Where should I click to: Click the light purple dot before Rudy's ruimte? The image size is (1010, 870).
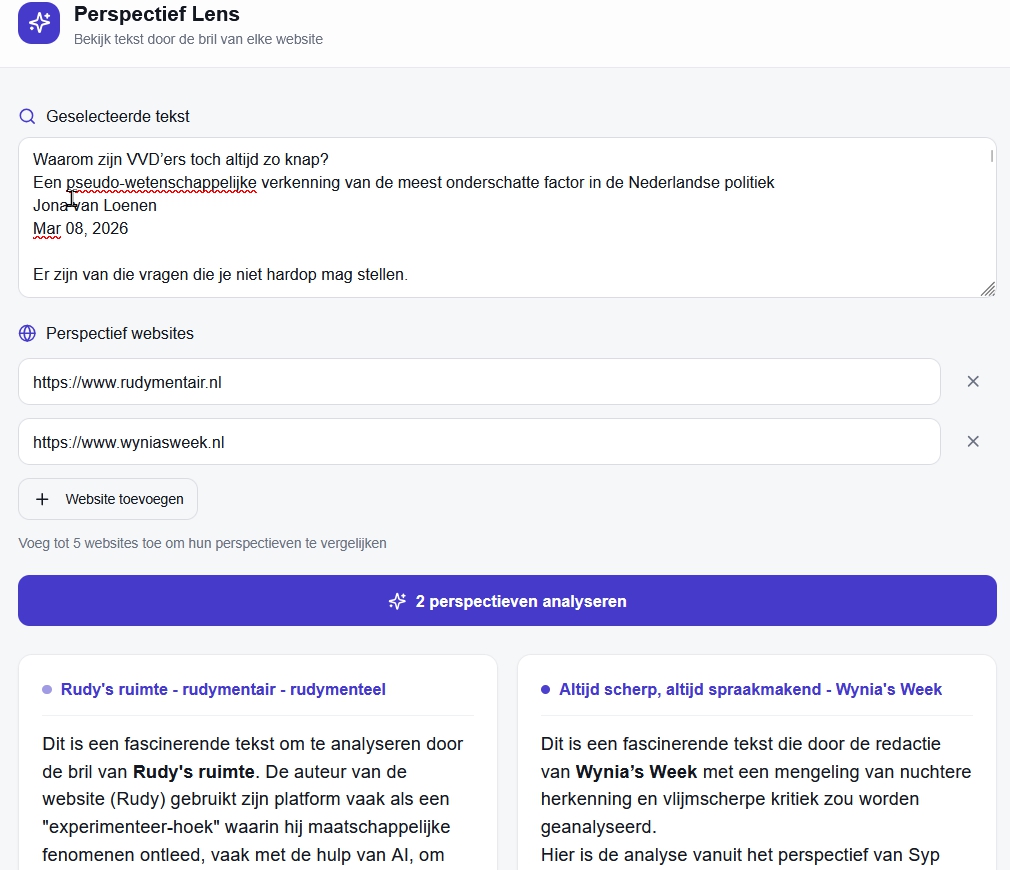[47, 689]
